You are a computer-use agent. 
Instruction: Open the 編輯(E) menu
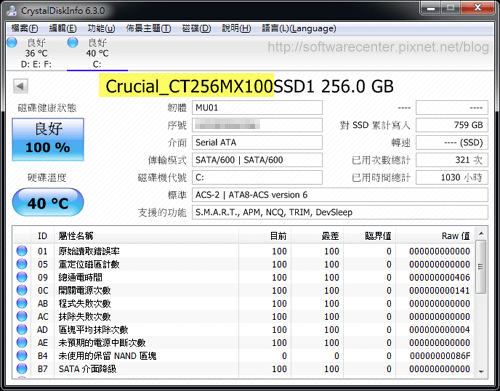tap(63, 29)
